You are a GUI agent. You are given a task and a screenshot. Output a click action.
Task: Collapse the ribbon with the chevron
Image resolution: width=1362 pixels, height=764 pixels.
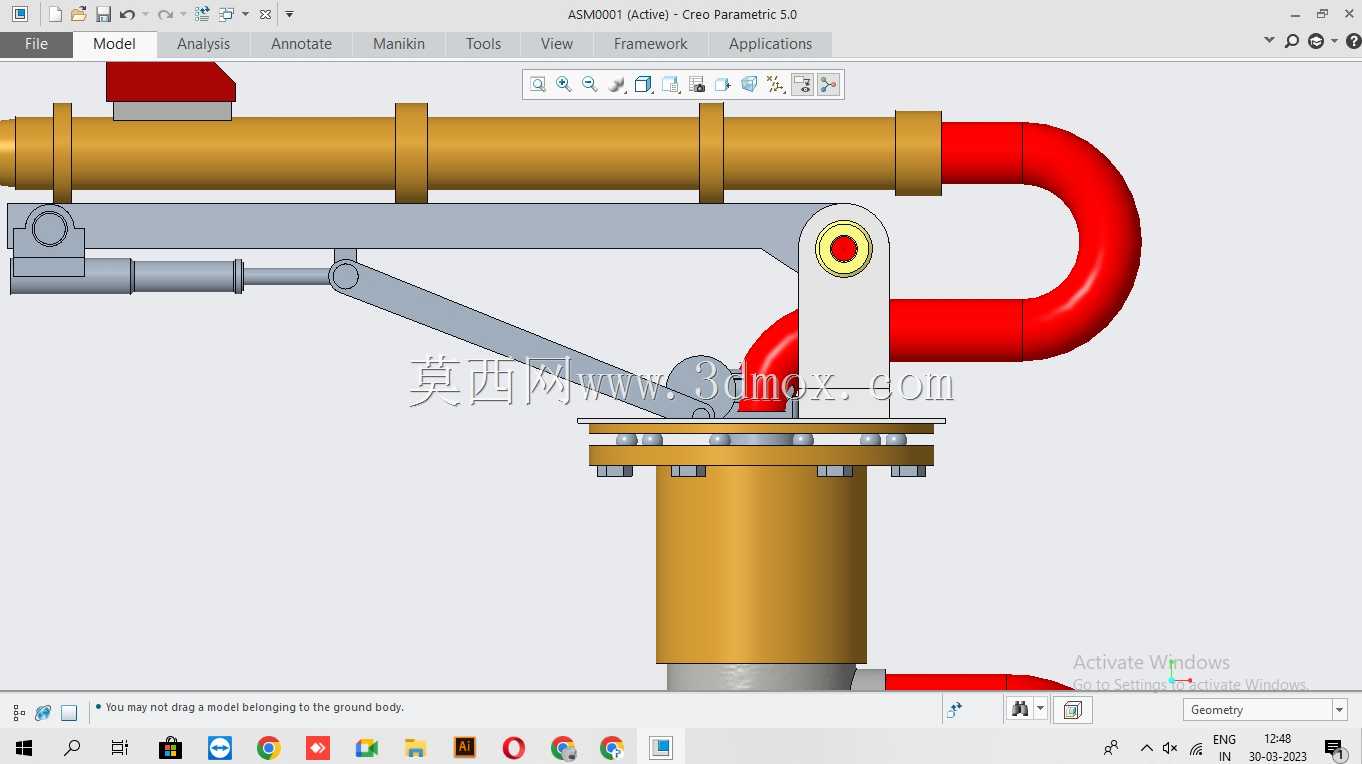coord(1270,40)
